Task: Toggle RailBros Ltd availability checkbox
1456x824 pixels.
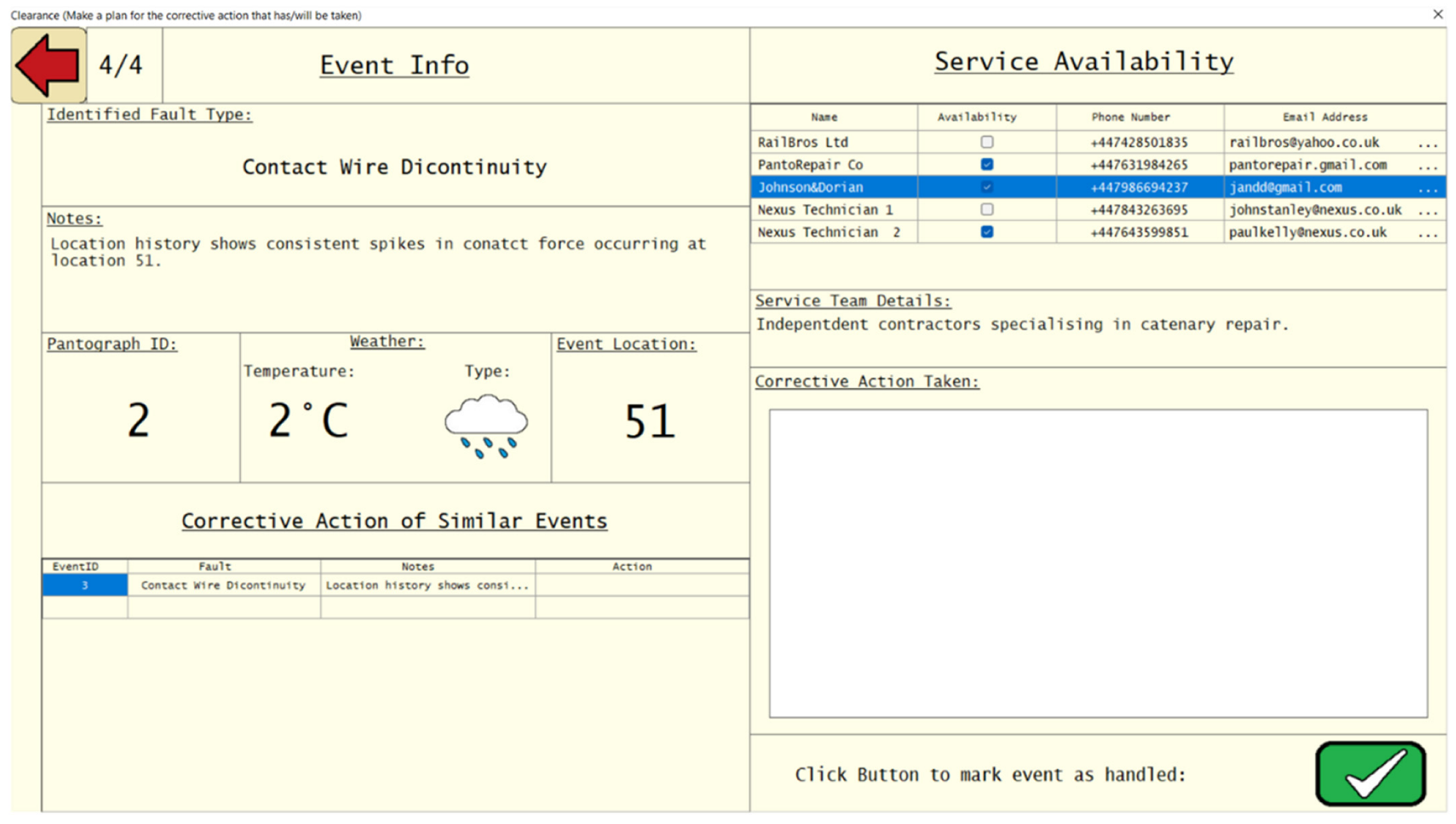Action: click(986, 142)
